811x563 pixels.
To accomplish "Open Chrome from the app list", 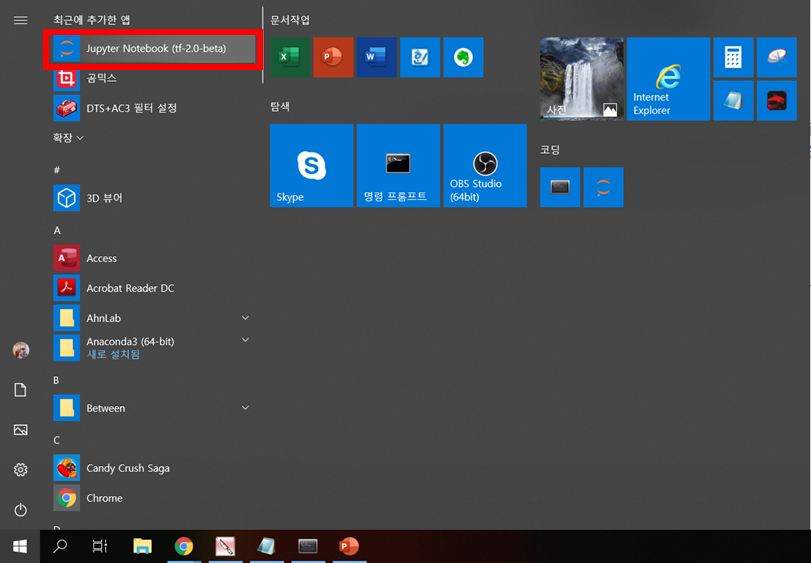I will tap(154, 498).
